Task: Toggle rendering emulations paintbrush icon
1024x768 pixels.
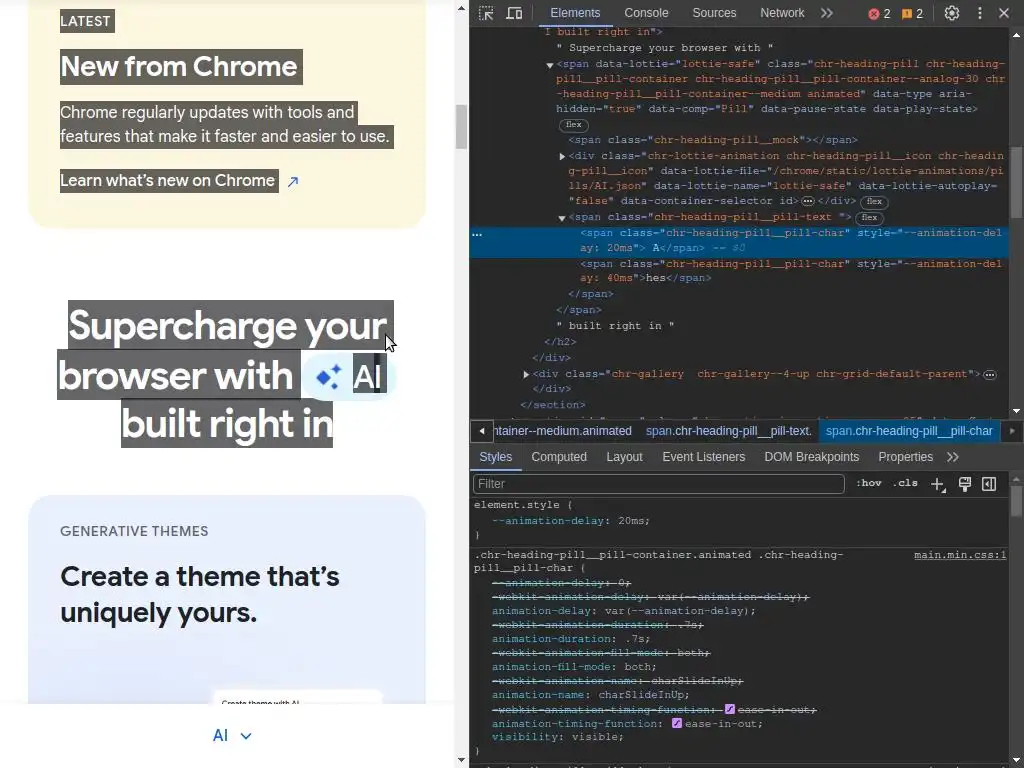Action: pos(965,484)
